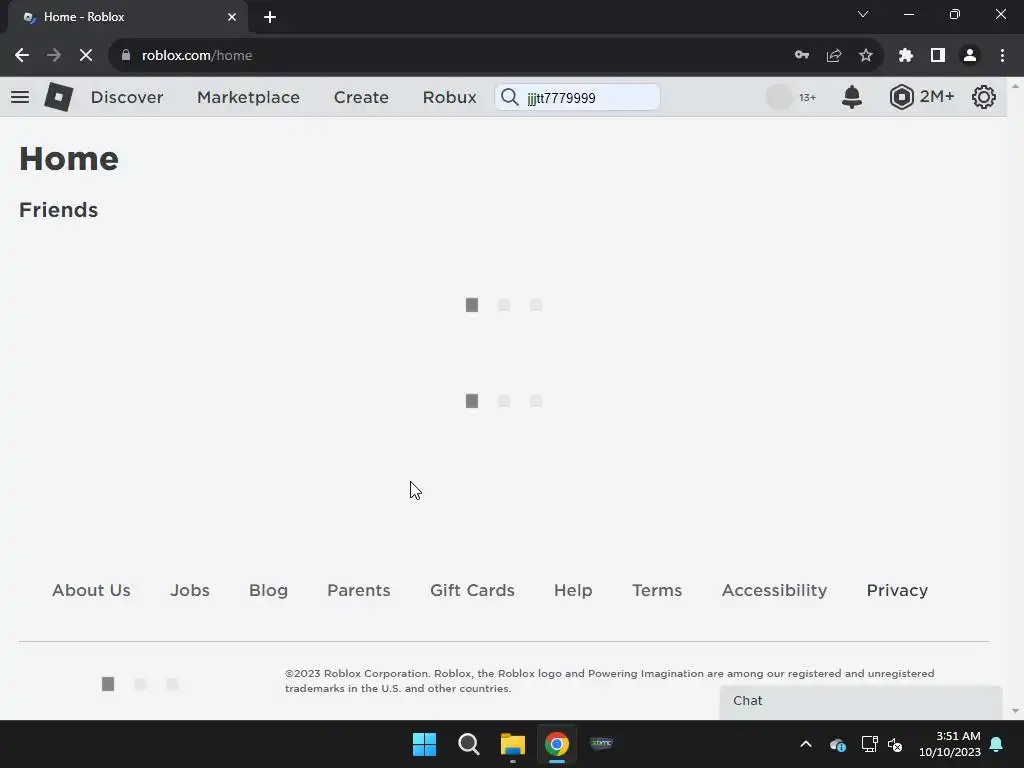The height and width of the screenshot is (768, 1024).
Task: Open the tab search chevron
Action: tap(863, 14)
